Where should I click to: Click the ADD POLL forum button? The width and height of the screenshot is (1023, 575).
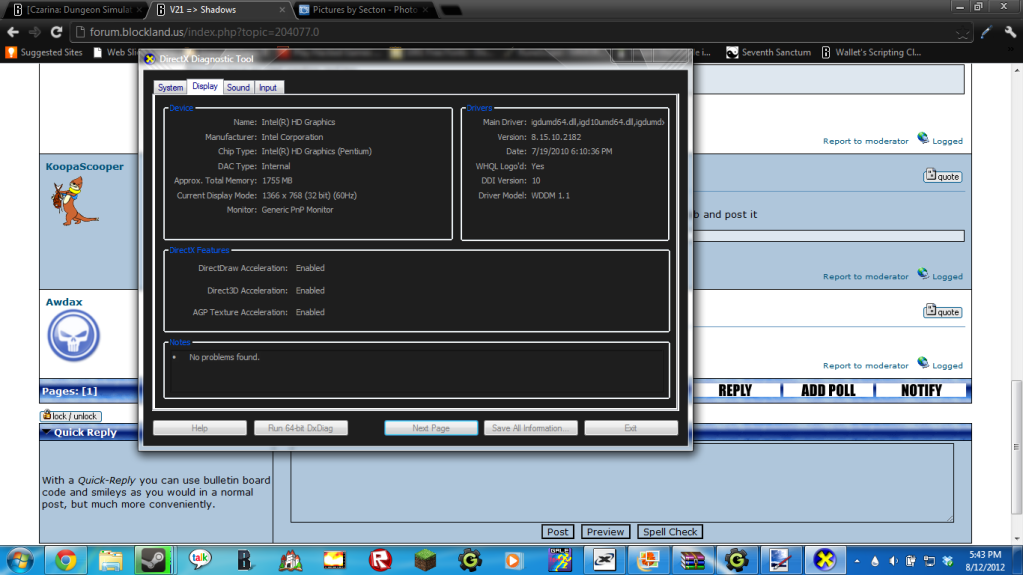pyautogui.click(x=828, y=390)
